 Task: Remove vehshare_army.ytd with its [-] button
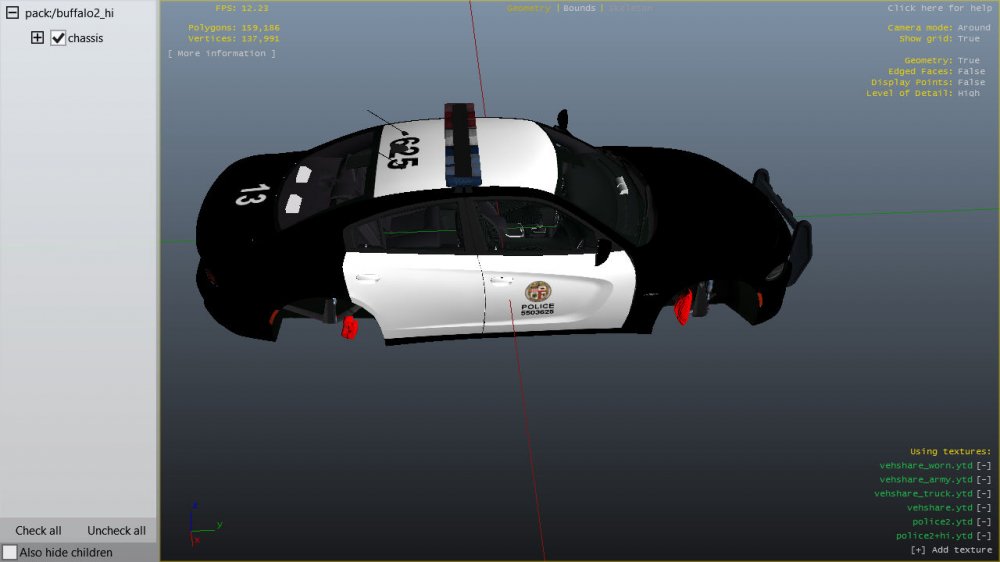pyautogui.click(x=984, y=480)
